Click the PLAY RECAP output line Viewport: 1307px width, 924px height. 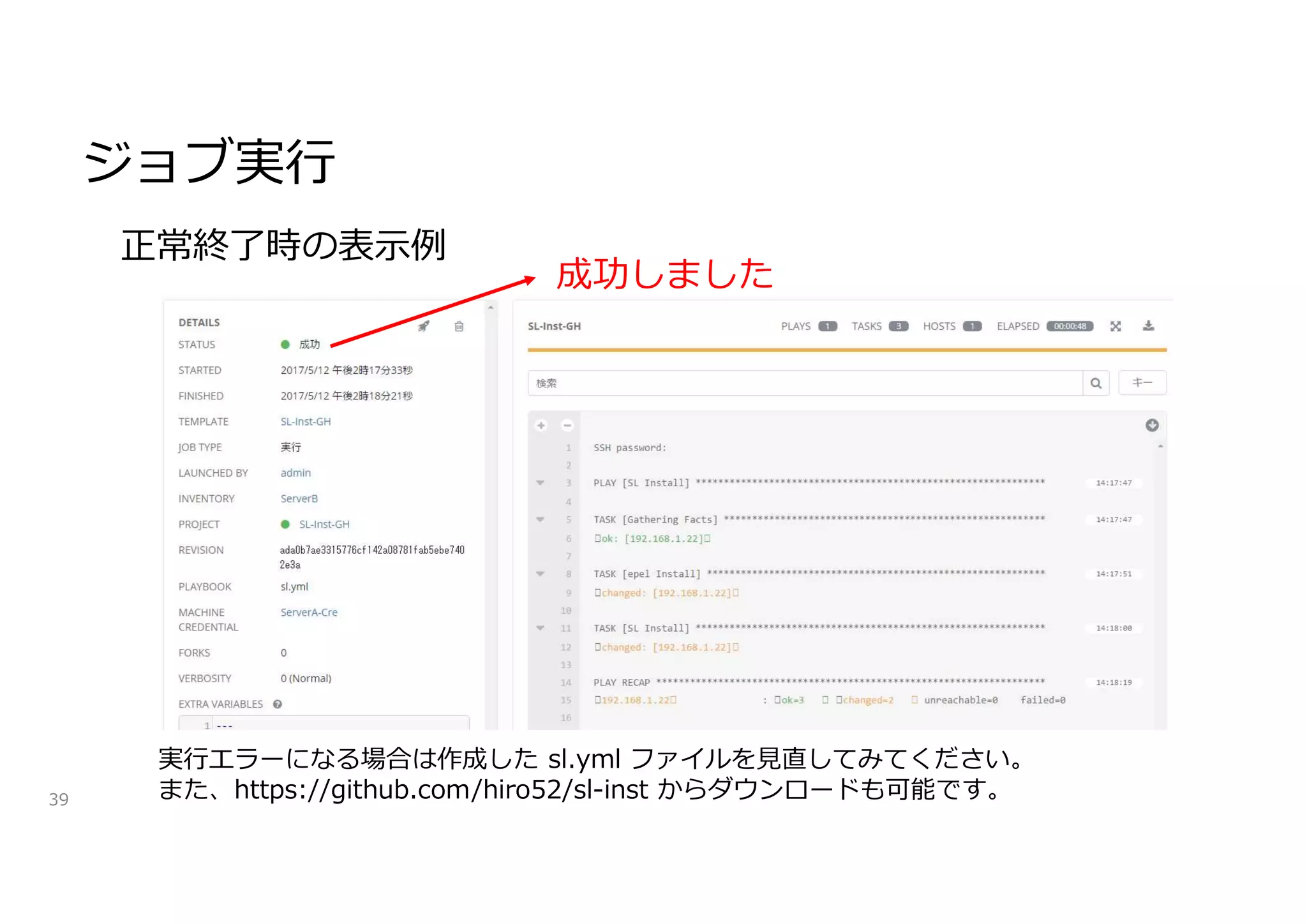[819, 682]
